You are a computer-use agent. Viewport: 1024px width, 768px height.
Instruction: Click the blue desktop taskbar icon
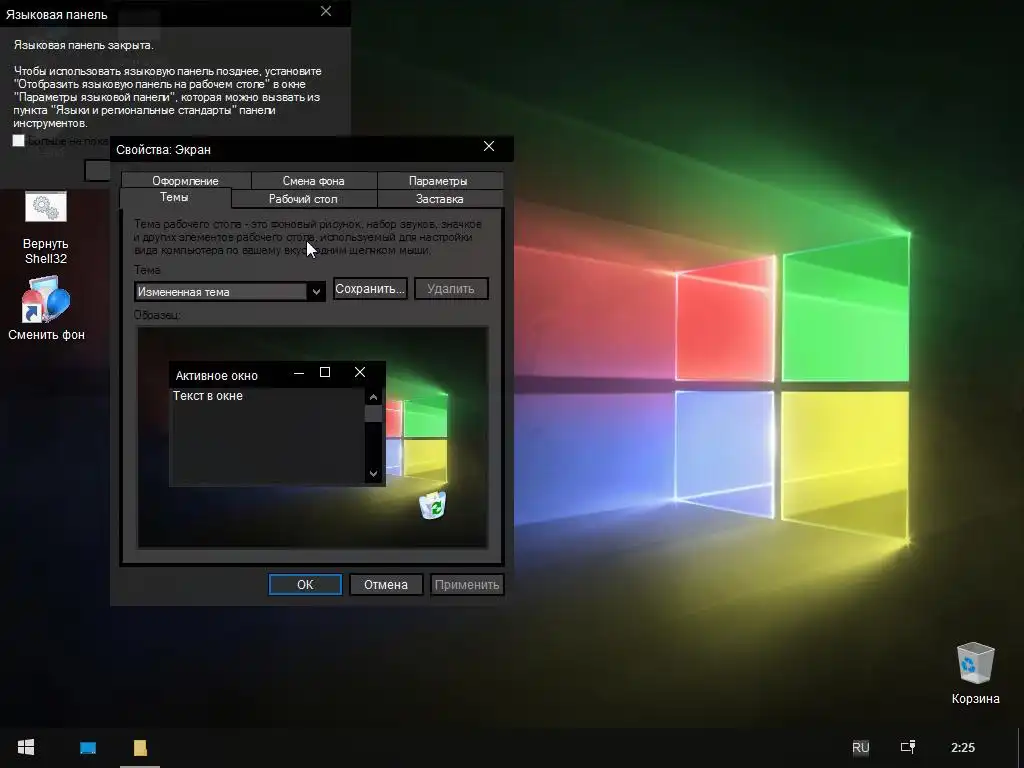tap(88, 748)
